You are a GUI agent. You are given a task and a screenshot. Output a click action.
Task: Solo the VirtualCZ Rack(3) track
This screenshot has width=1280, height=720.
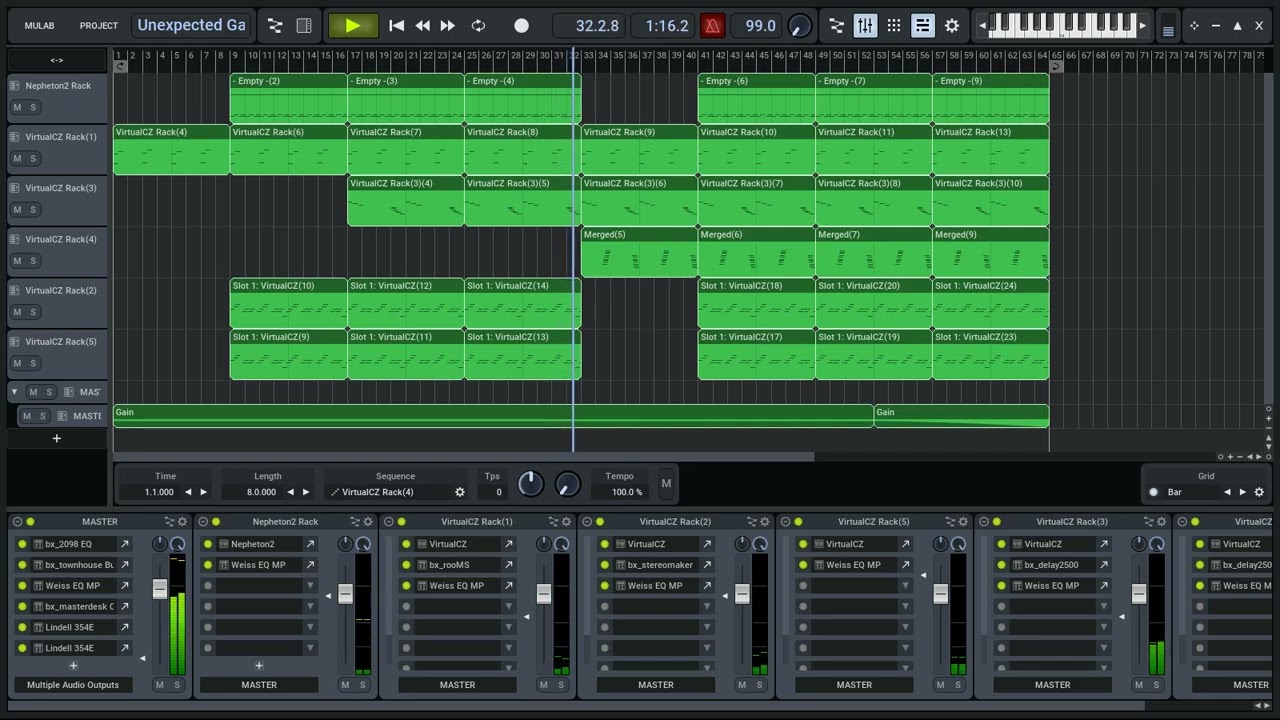pyautogui.click(x=33, y=209)
